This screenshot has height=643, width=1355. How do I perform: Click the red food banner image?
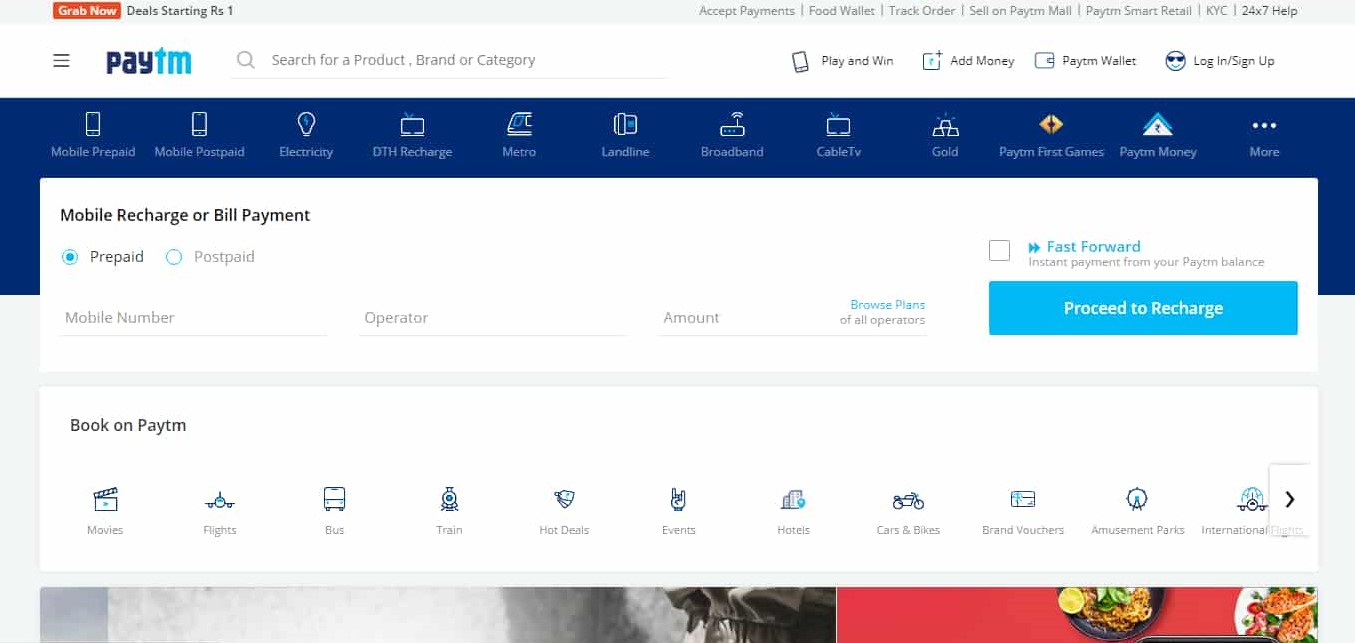(x=1077, y=615)
